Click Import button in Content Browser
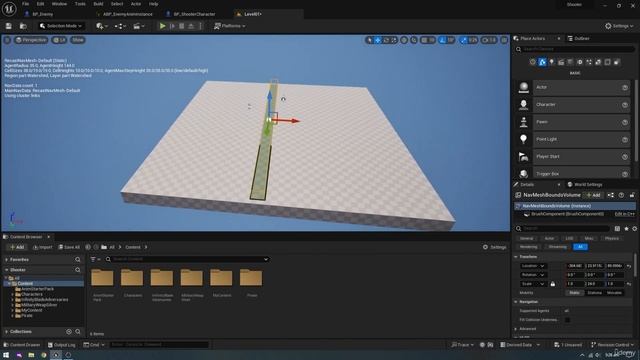 tap(43, 247)
